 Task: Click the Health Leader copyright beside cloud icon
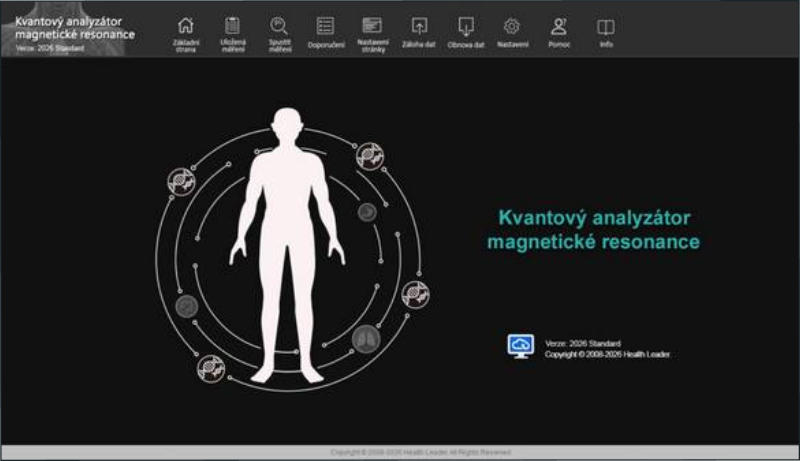[x=607, y=354]
